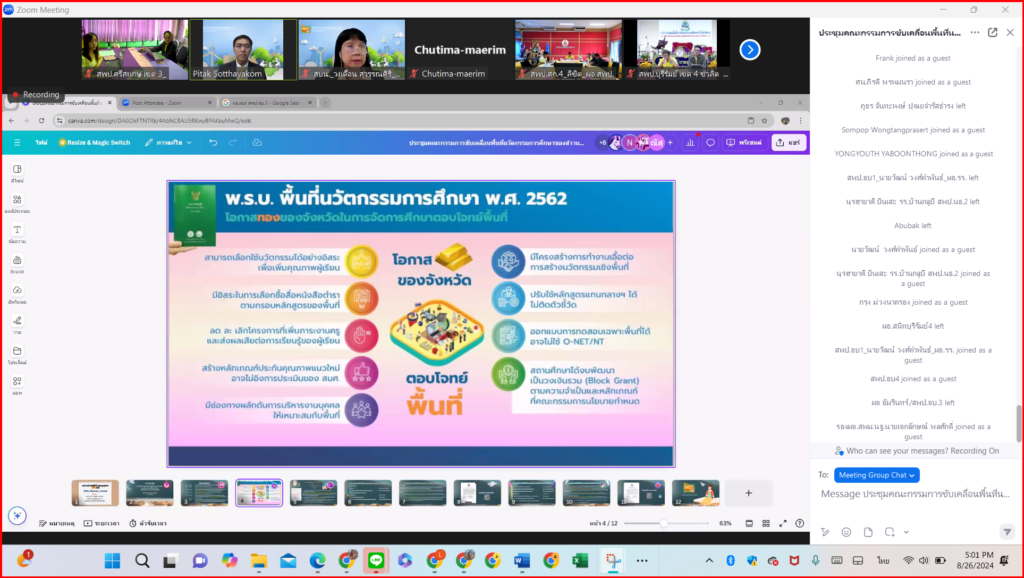This screenshot has width=1024, height=578.
Task: Open Resize & Magic Switch menu
Action: point(94,143)
